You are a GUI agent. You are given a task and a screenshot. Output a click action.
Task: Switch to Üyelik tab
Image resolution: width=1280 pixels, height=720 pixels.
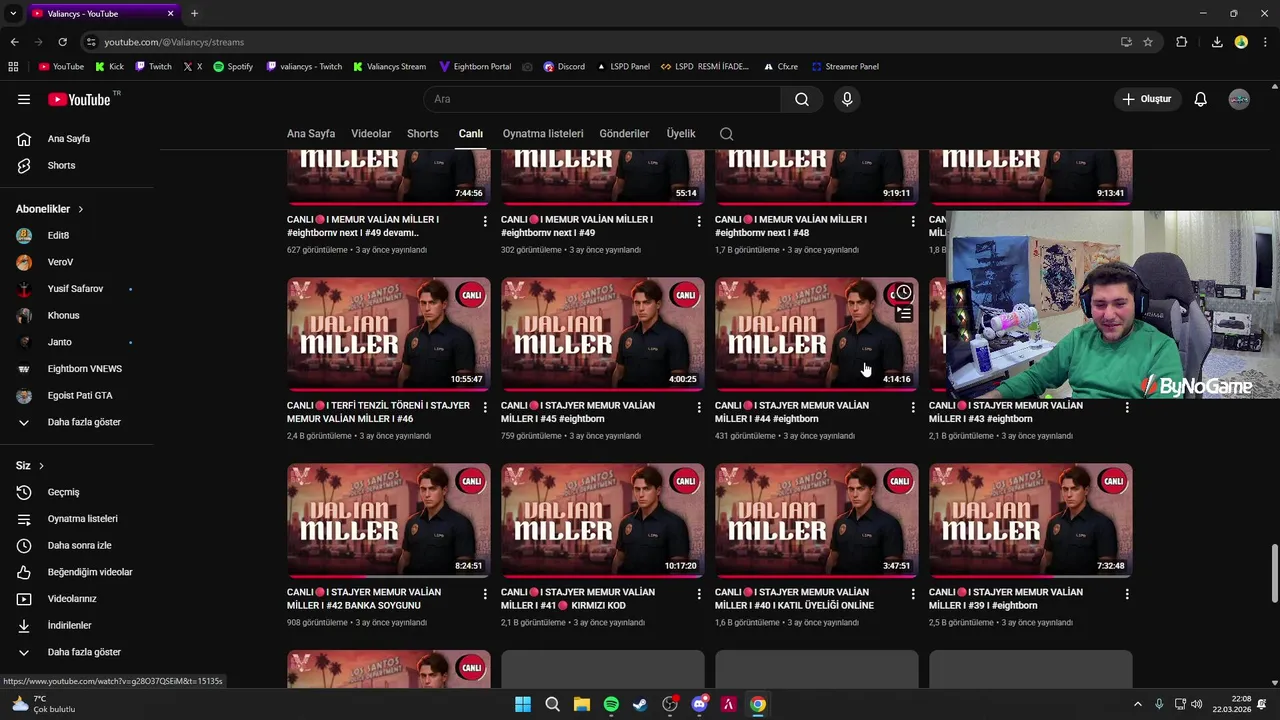[x=681, y=134]
